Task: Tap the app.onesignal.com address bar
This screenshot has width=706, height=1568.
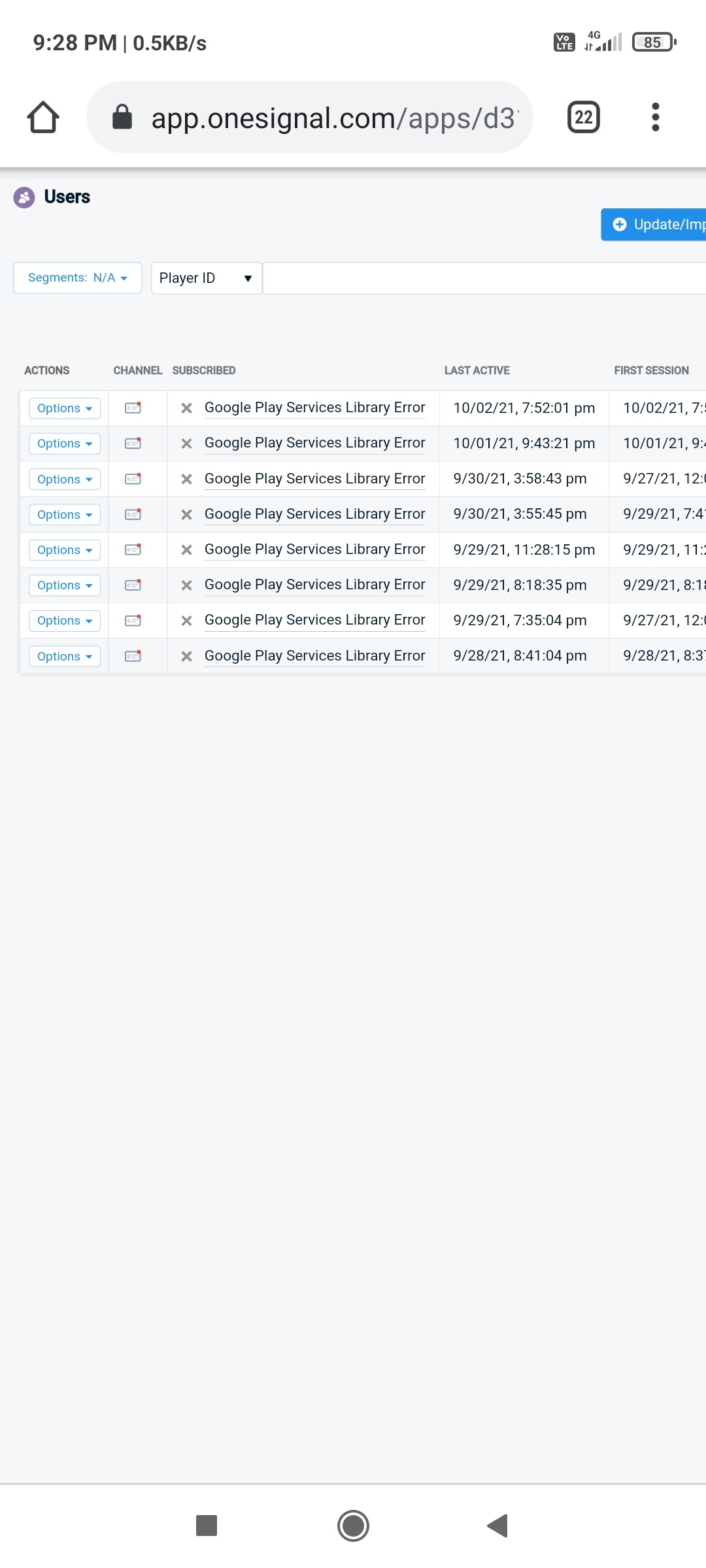Action: [310, 118]
